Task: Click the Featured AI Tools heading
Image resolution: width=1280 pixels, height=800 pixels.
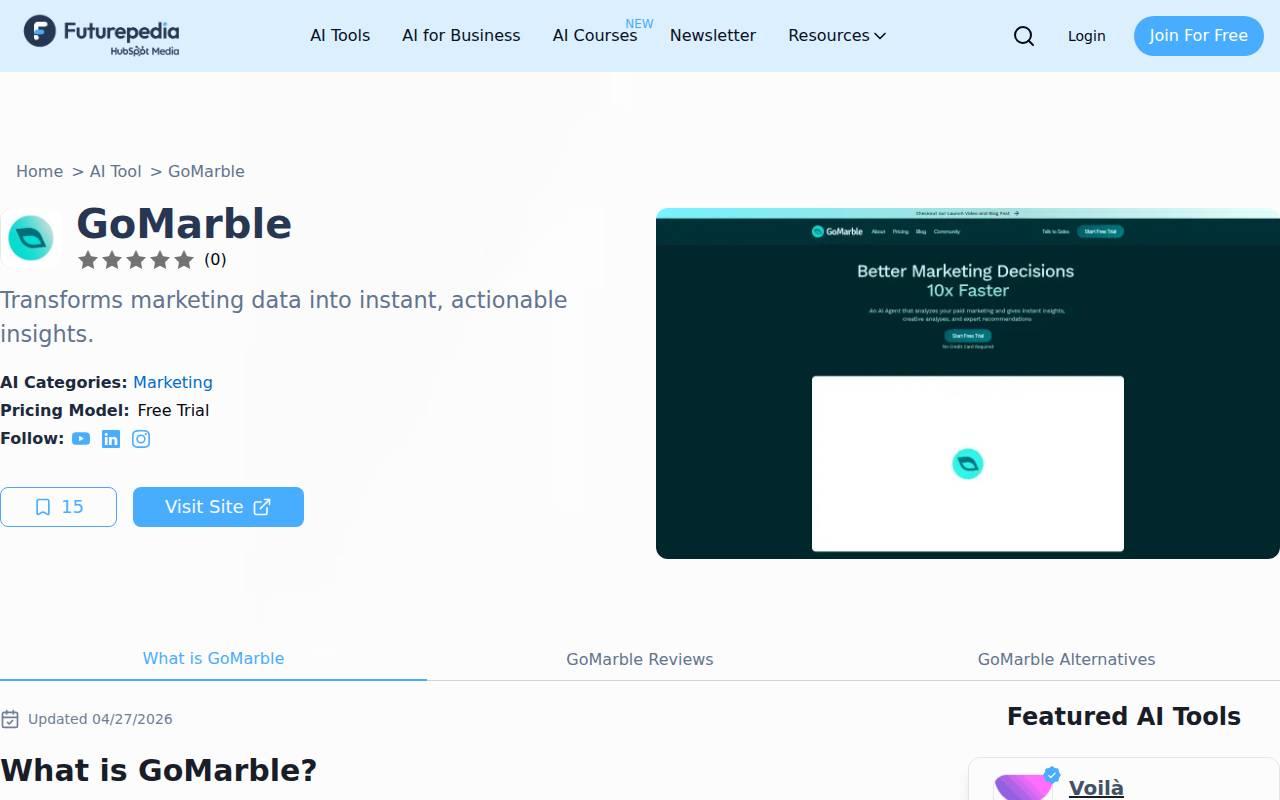Action: 1124,717
